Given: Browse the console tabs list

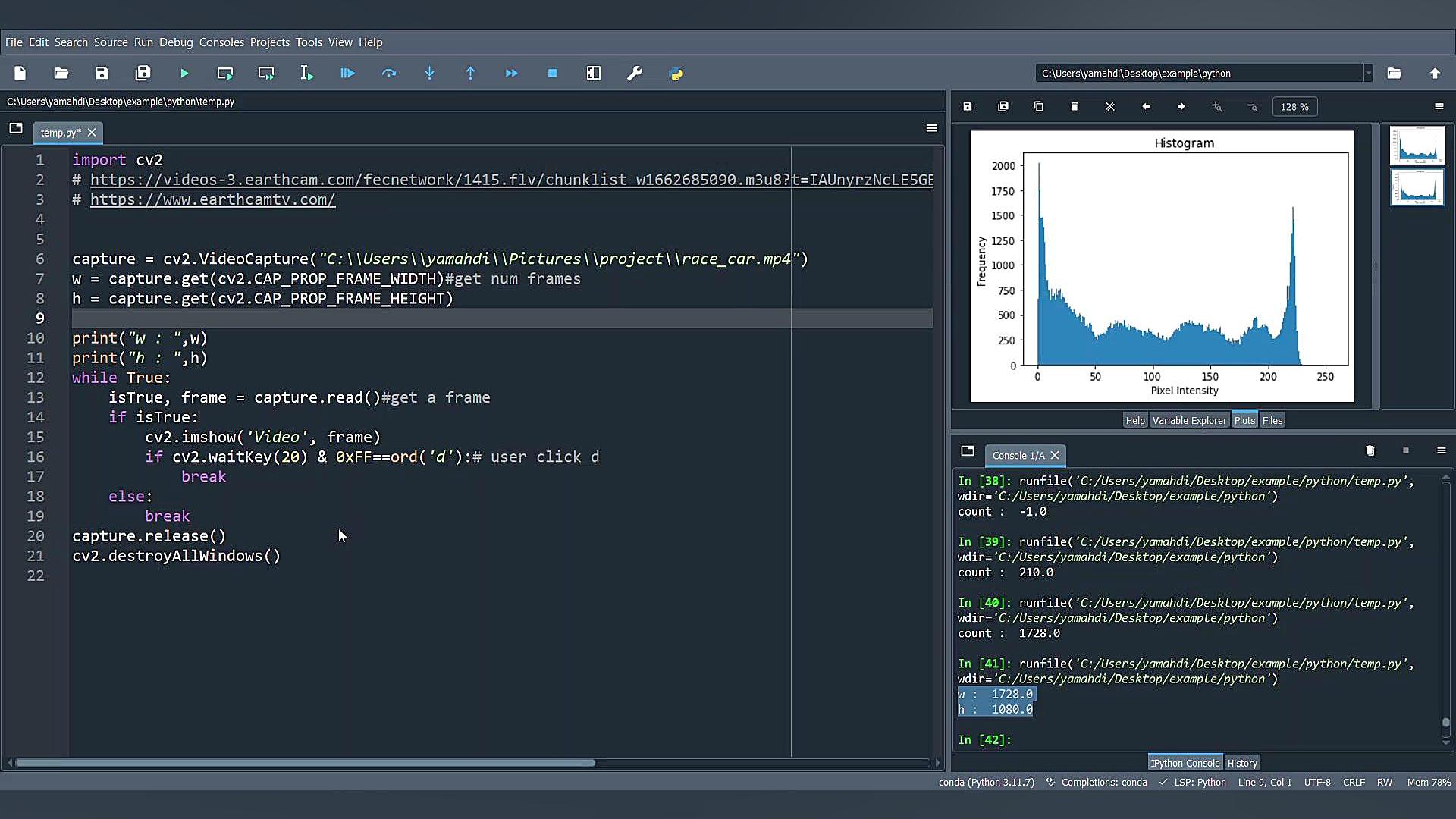Looking at the screenshot, I should click(x=968, y=451).
